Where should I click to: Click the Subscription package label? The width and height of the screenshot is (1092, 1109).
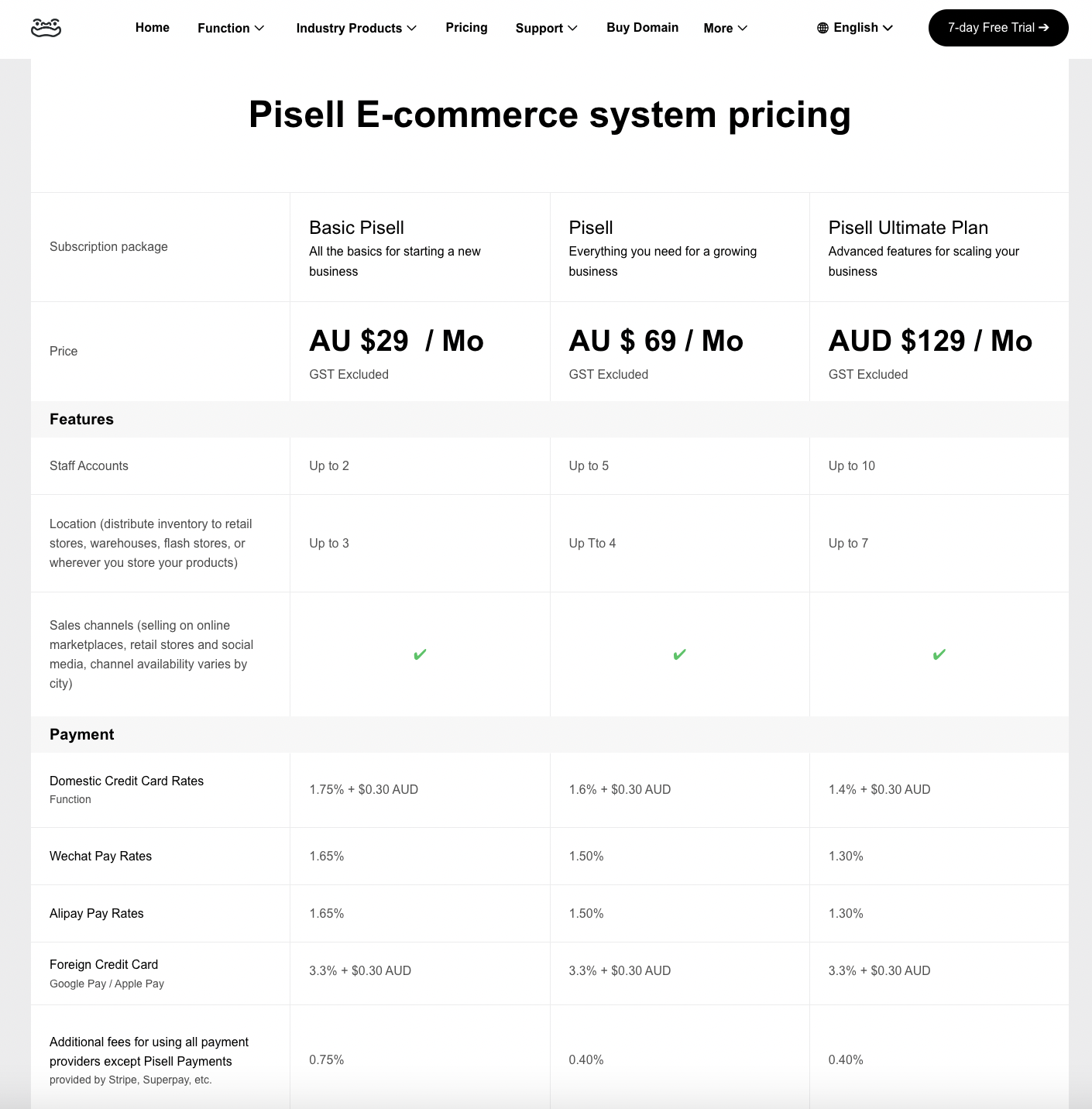tap(108, 246)
